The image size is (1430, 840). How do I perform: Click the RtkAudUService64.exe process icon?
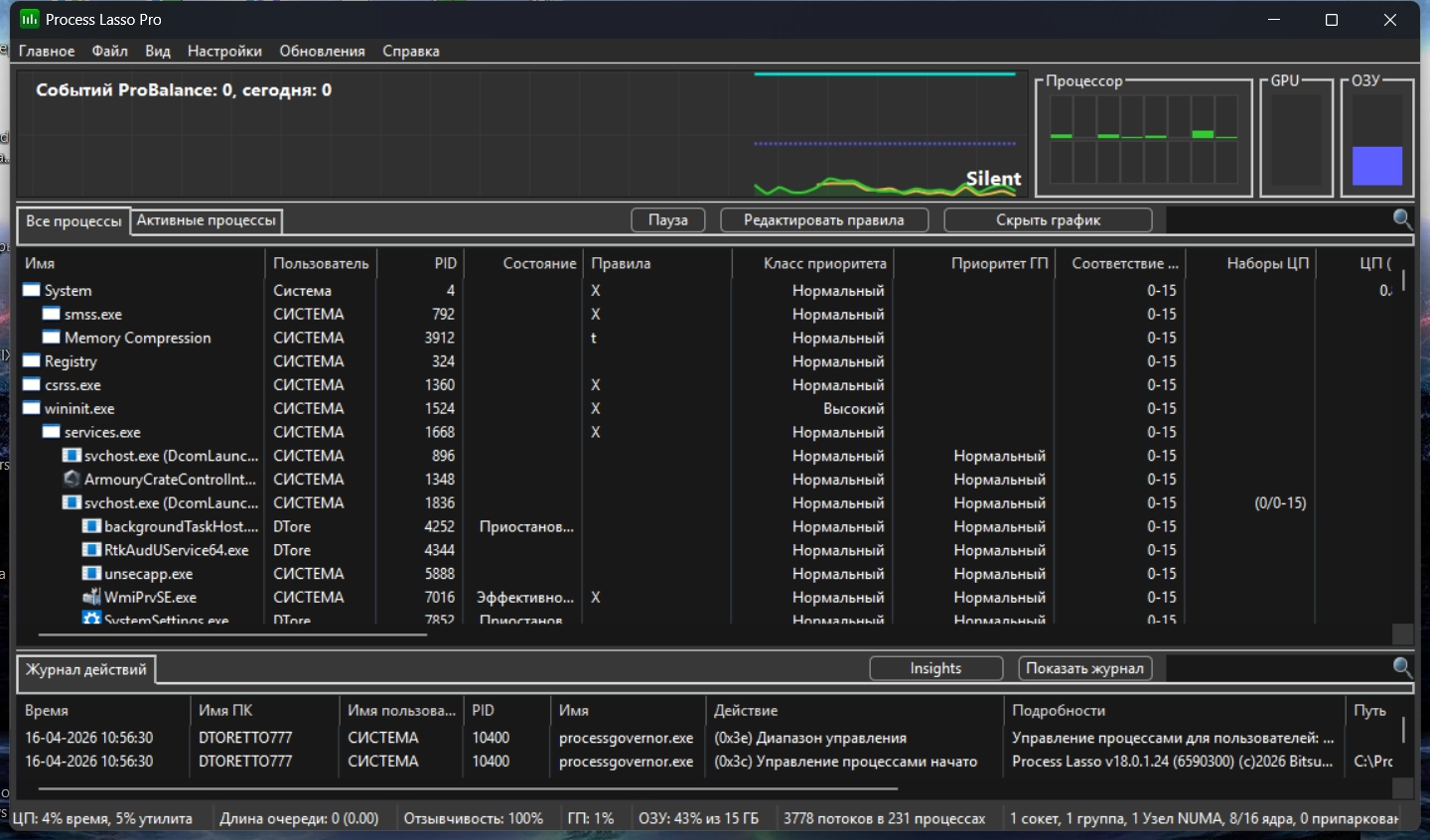[x=91, y=550]
